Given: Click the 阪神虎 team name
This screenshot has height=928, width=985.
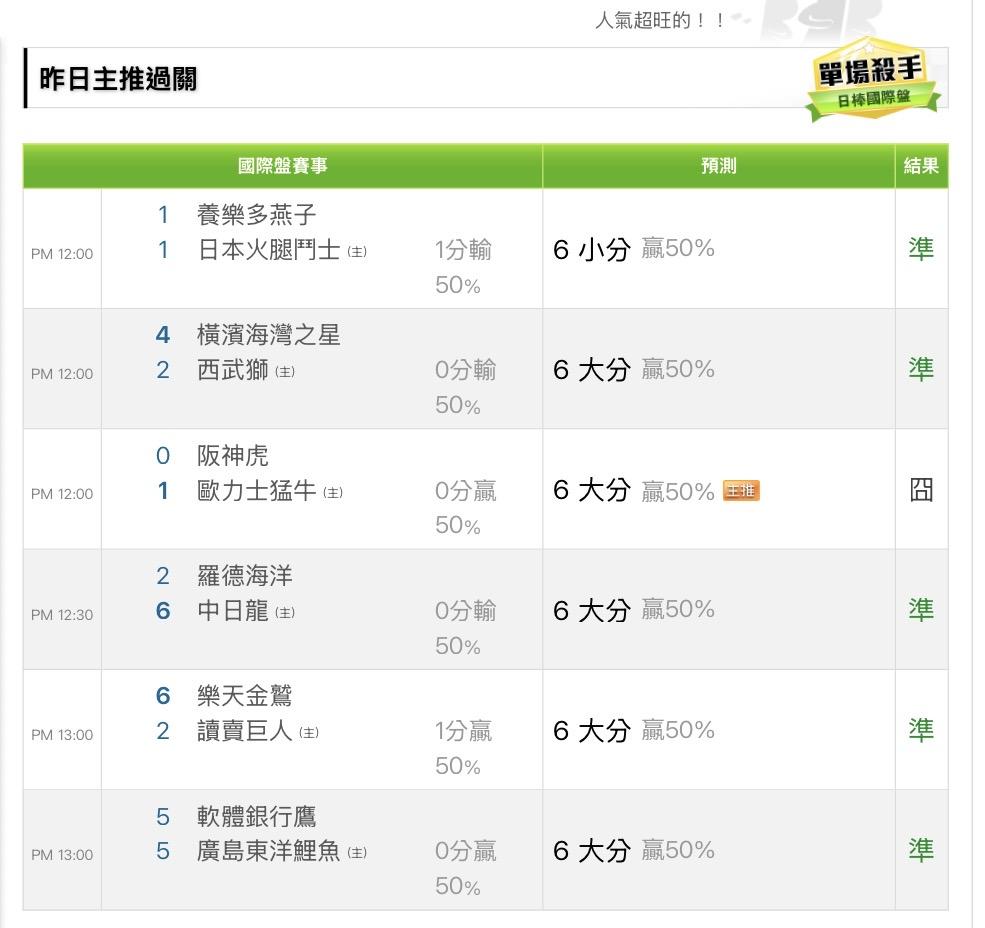Looking at the screenshot, I should click(233, 456).
